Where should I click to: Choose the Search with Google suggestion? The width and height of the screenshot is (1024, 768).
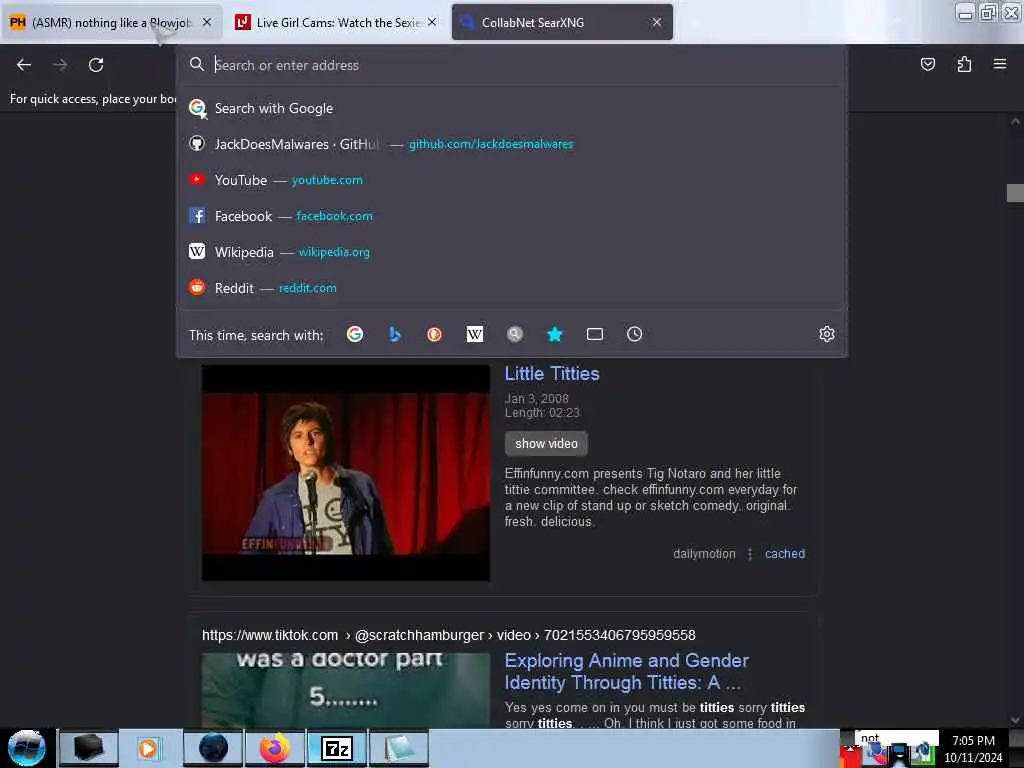click(x=511, y=108)
